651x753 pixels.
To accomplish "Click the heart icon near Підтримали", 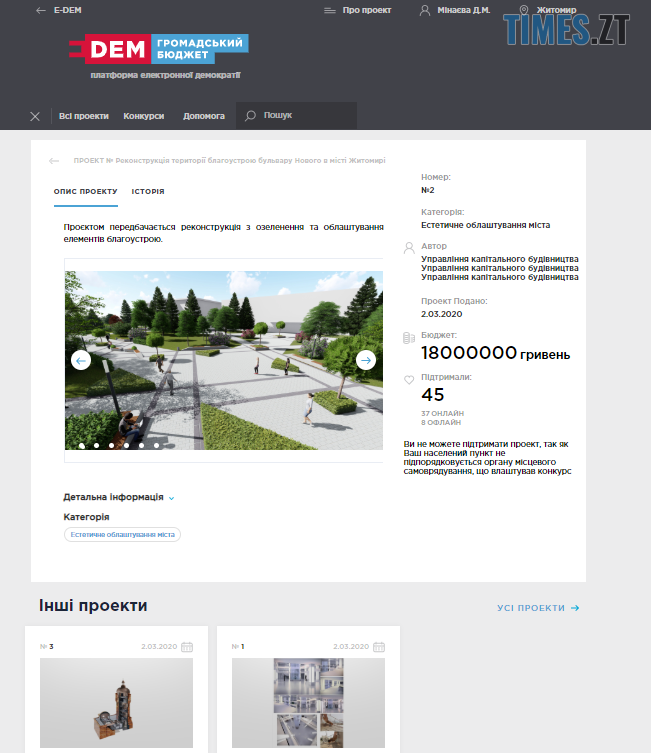I will coord(409,380).
